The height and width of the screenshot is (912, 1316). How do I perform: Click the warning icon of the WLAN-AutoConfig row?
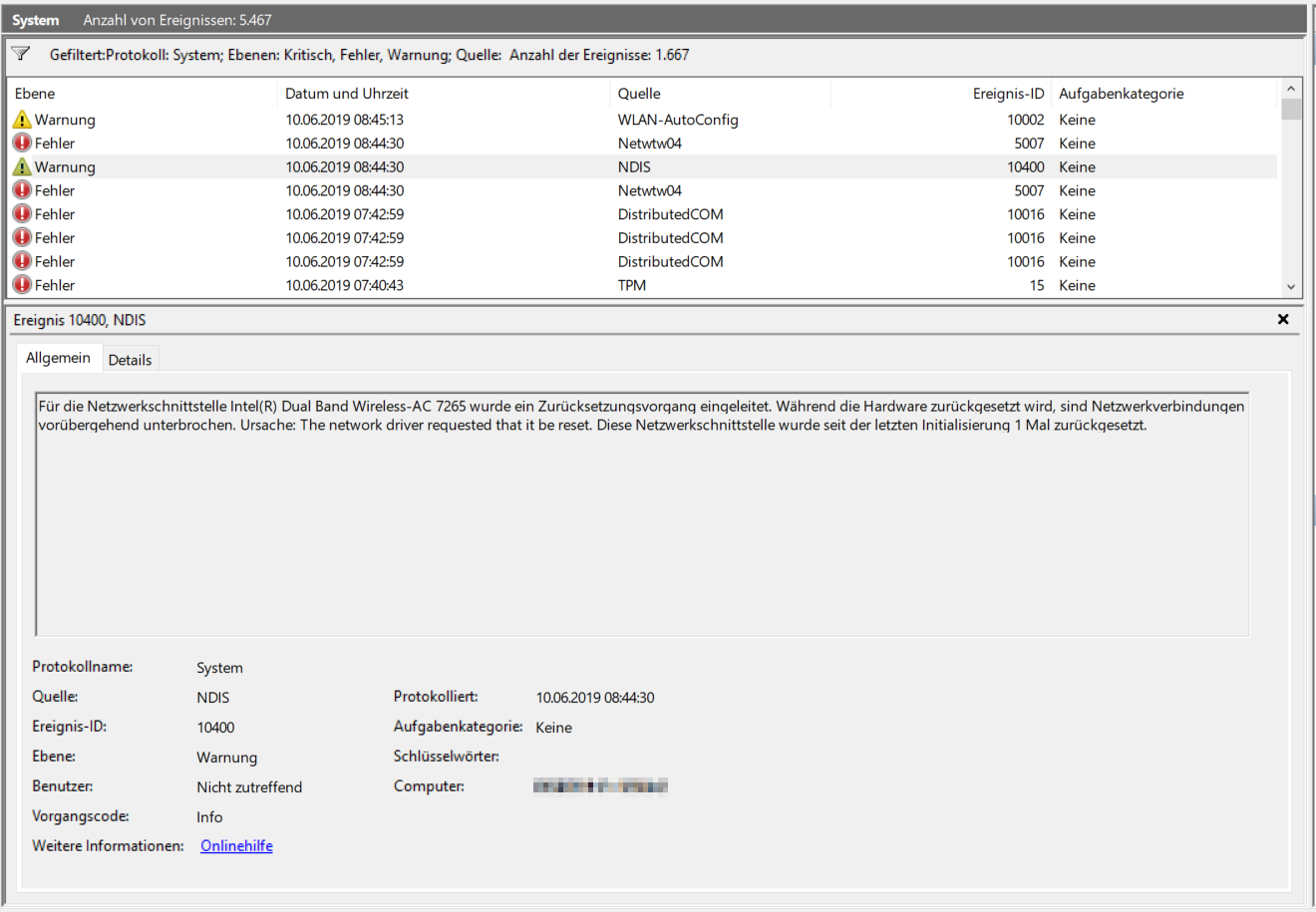(22, 120)
